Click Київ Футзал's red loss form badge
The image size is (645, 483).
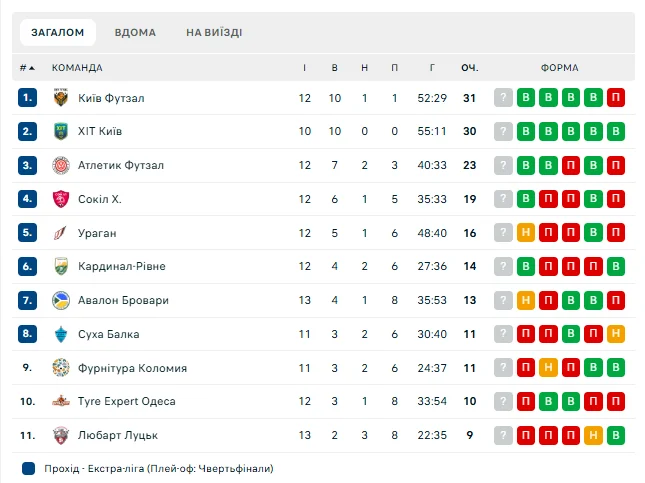(x=616, y=98)
